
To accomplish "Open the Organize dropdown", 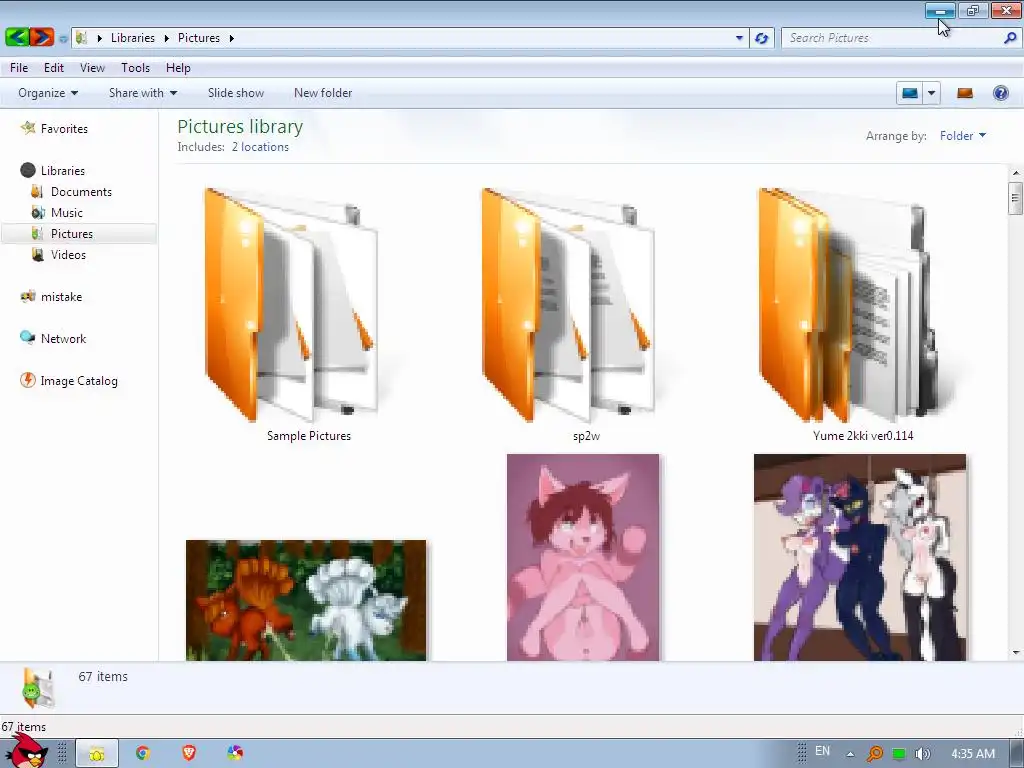I will click(x=48, y=93).
